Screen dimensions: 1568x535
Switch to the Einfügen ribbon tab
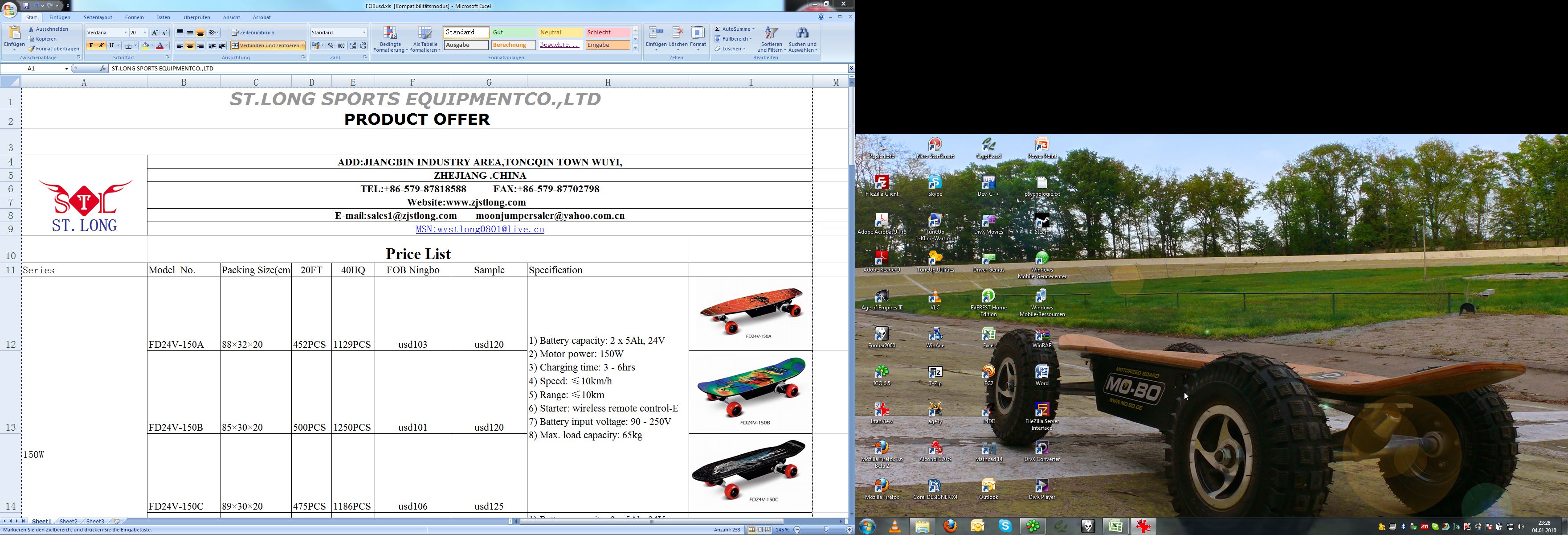[x=60, y=18]
